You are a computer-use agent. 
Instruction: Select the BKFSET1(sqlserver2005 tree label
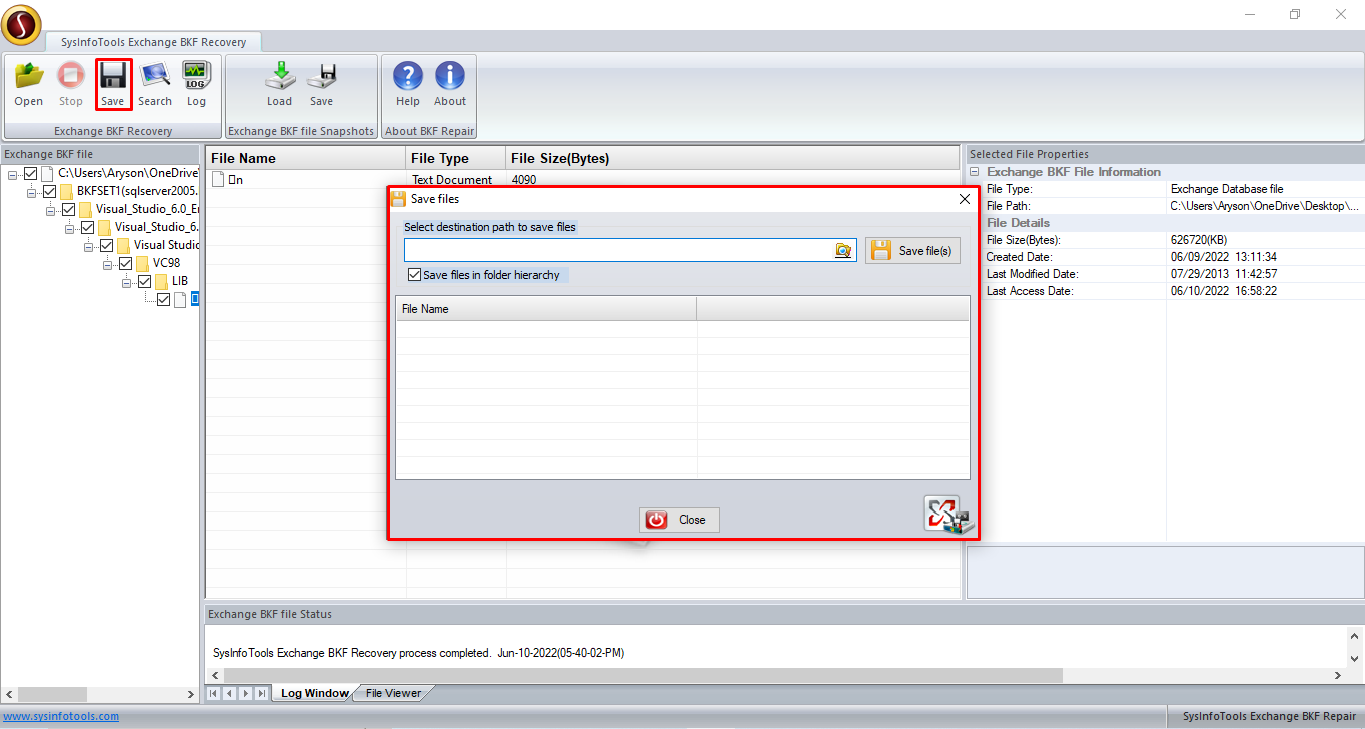[x=137, y=192]
